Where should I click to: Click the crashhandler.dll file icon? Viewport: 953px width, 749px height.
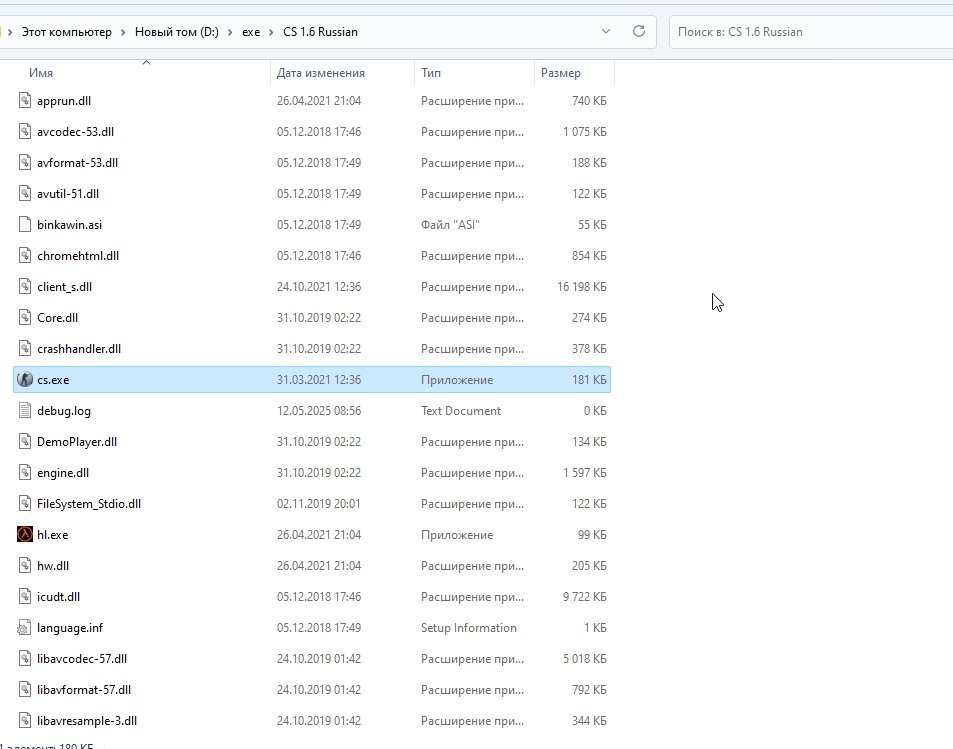[24, 348]
